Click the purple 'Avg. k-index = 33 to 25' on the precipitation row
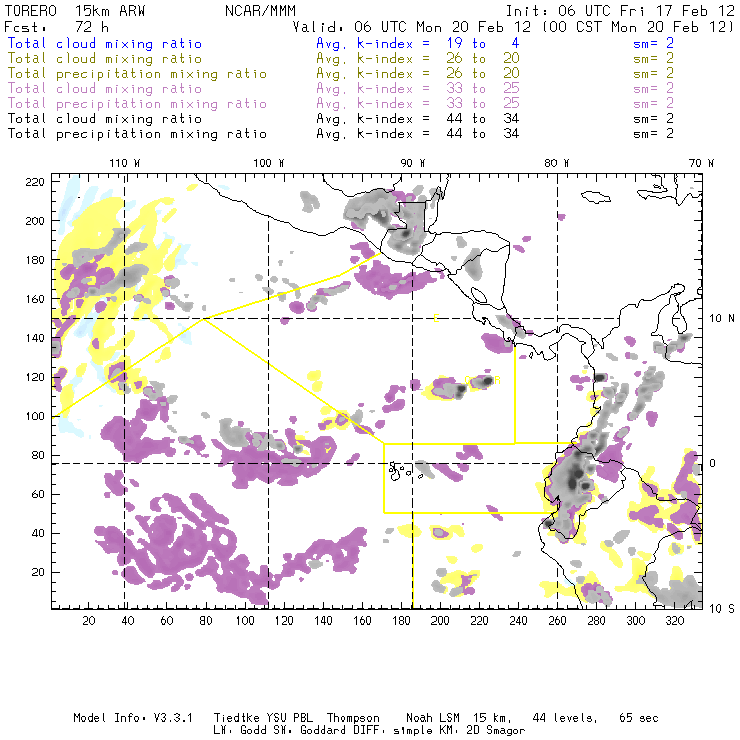This screenshot has height=740, width=740. click(x=418, y=104)
